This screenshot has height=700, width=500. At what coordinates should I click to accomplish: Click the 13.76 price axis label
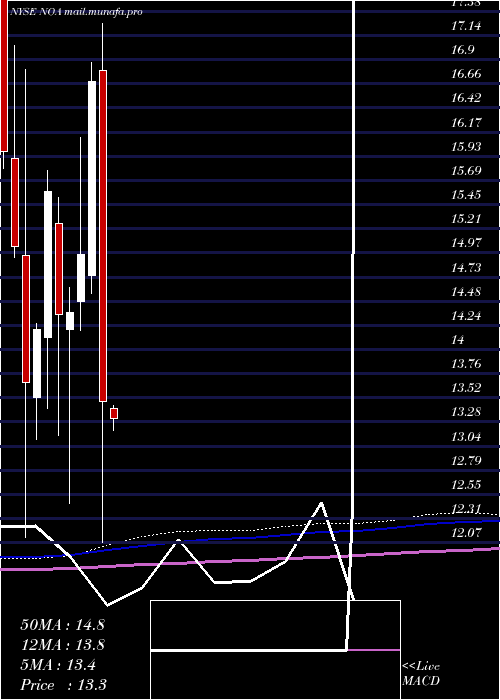pyautogui.click(x=466, y=363)
